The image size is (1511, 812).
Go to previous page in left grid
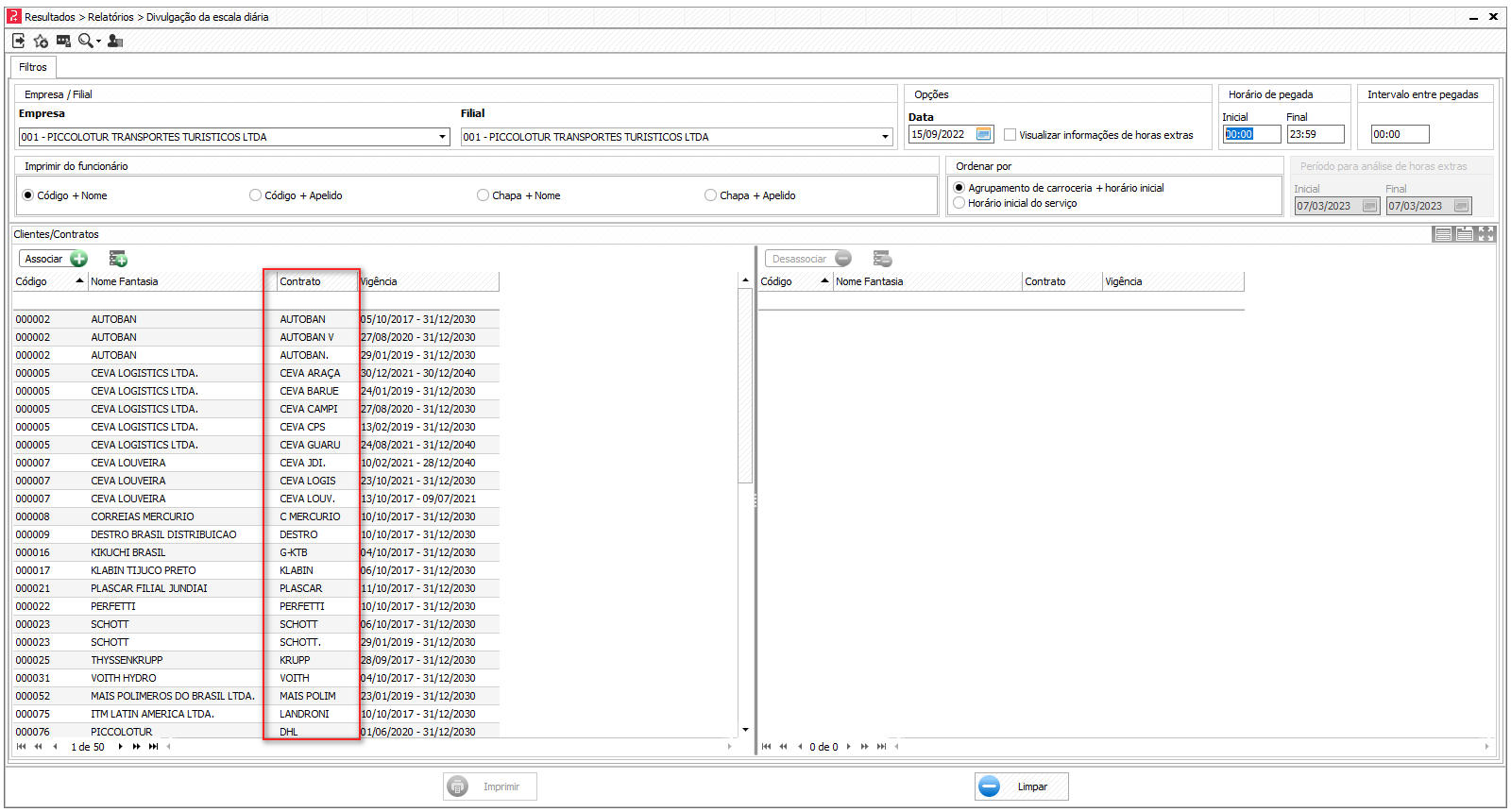39,747
